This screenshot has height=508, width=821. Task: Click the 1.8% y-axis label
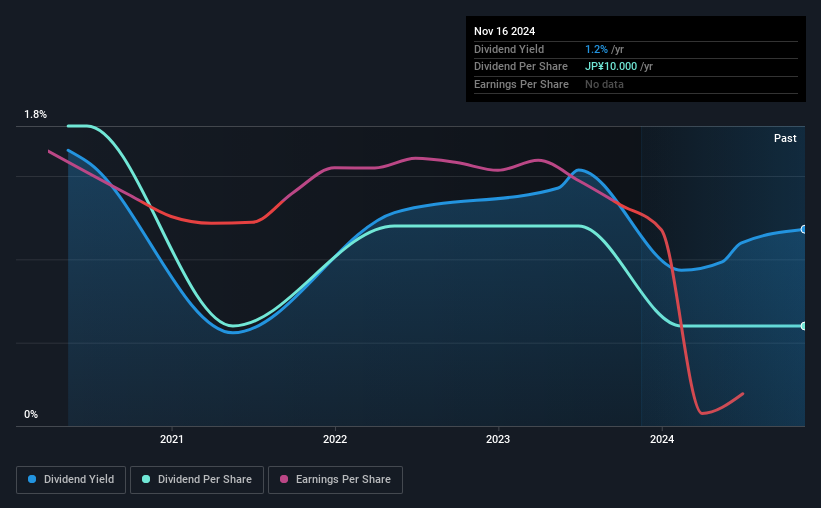(x=36, y=114)
